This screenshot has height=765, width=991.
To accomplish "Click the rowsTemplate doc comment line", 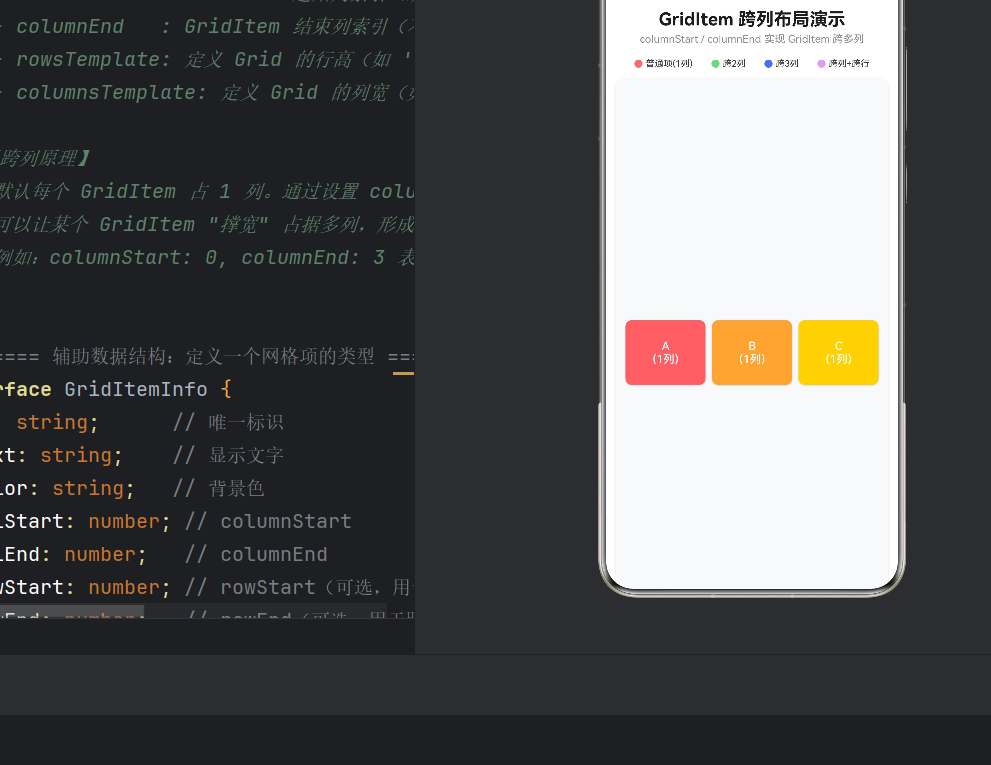I will (x=207, y=59).
